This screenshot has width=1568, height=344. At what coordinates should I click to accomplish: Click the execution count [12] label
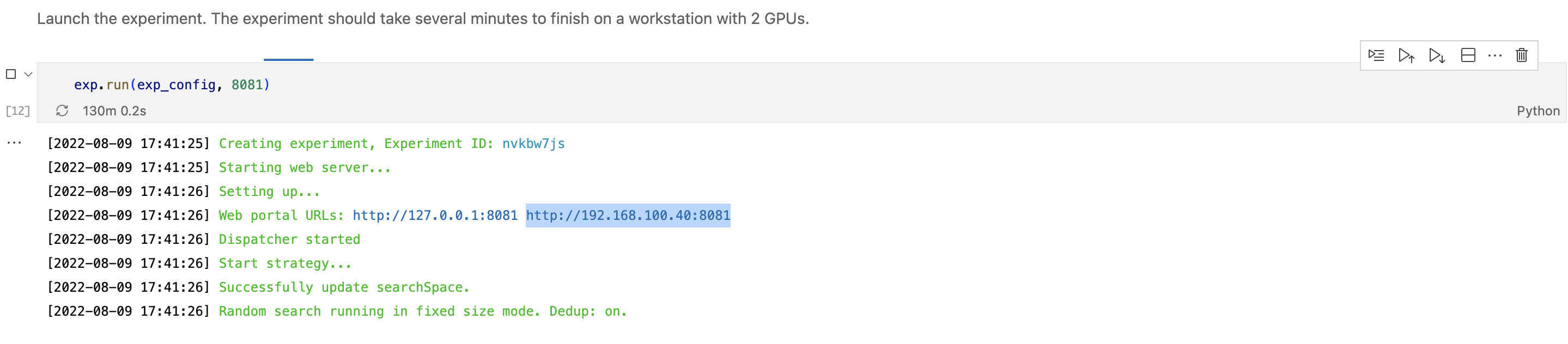[x=17, y=110]
